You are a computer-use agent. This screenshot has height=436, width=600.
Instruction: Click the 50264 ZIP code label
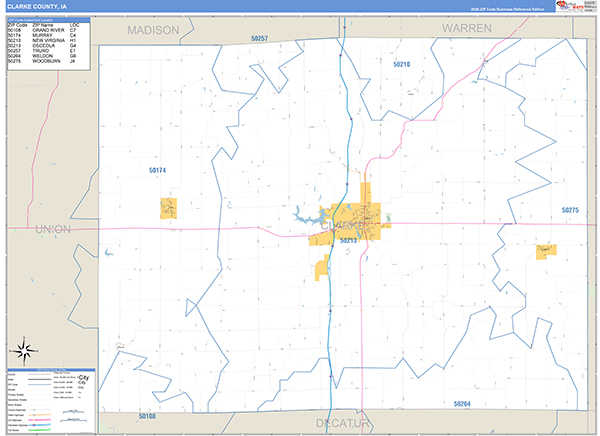coord(462,403)
